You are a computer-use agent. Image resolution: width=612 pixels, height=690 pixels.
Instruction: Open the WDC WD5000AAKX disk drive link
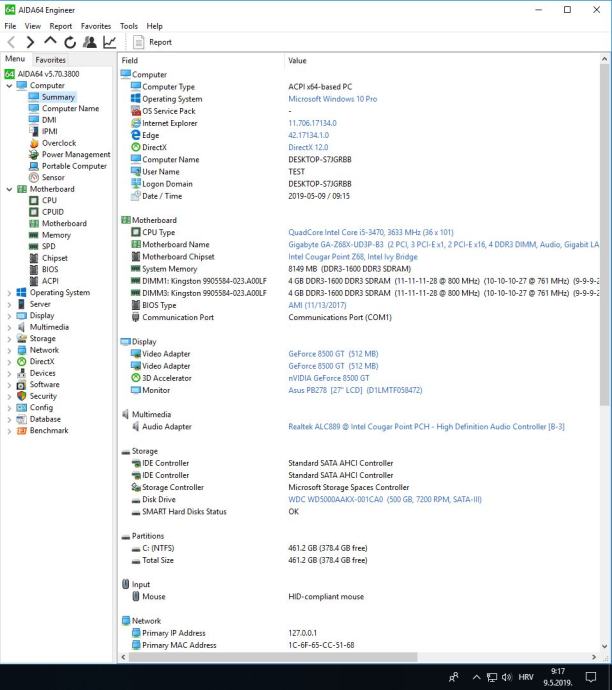(385, 499)
